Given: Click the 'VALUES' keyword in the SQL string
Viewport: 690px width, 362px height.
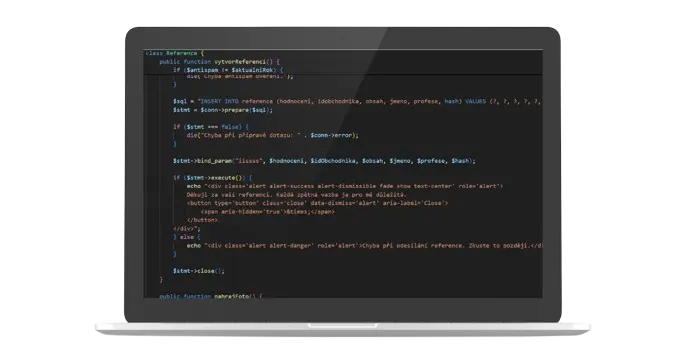Looking at the screenshot, I should tap(475, 102).
